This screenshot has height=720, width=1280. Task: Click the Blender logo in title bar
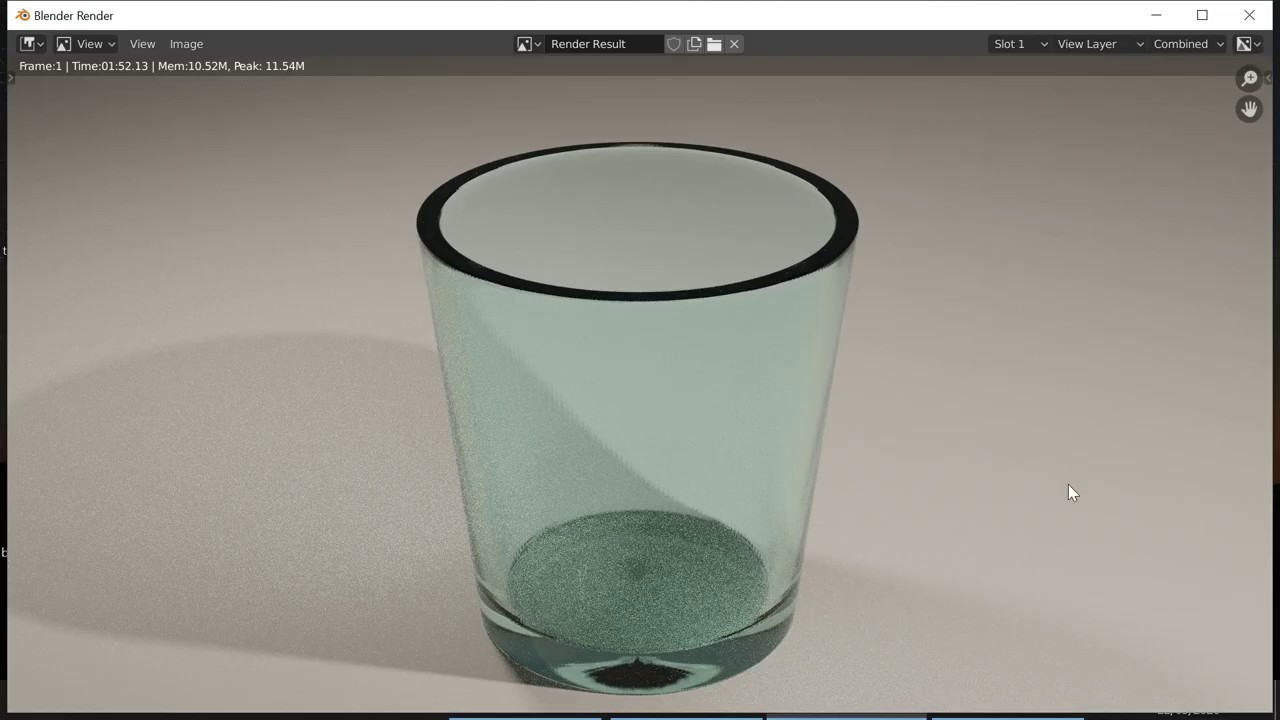coord(22,15)
